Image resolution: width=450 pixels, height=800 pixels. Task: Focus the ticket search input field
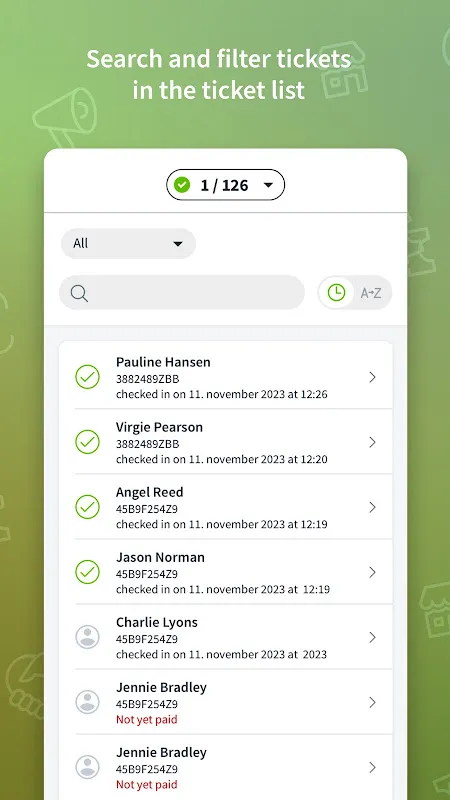(x=182, y=292)
